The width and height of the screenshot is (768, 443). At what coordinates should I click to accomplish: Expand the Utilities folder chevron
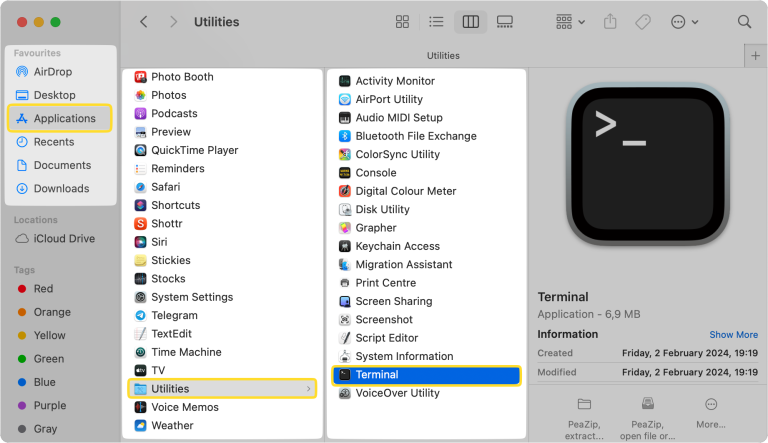[309, 389]
